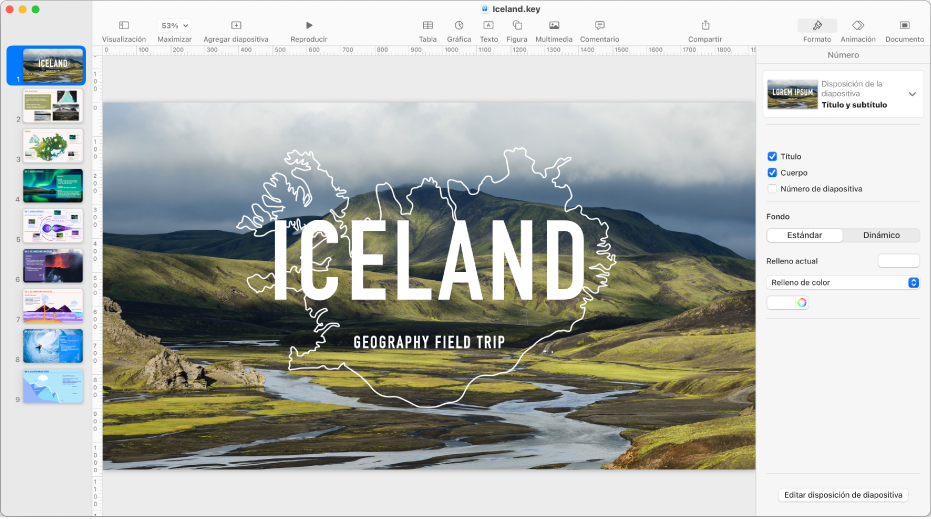931x519 pixels.
Task: Open the color wheel picker
Action: [802, 303]
